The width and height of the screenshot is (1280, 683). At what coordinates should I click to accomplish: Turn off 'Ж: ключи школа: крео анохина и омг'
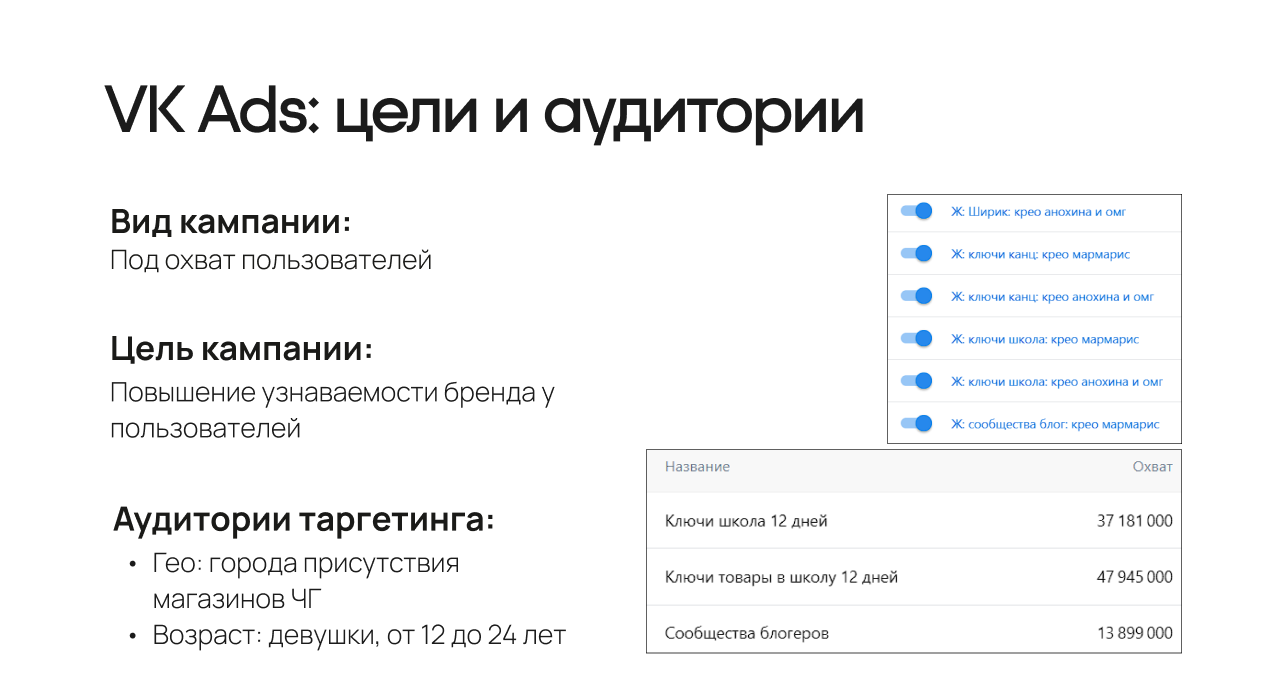tap(916, 381)
